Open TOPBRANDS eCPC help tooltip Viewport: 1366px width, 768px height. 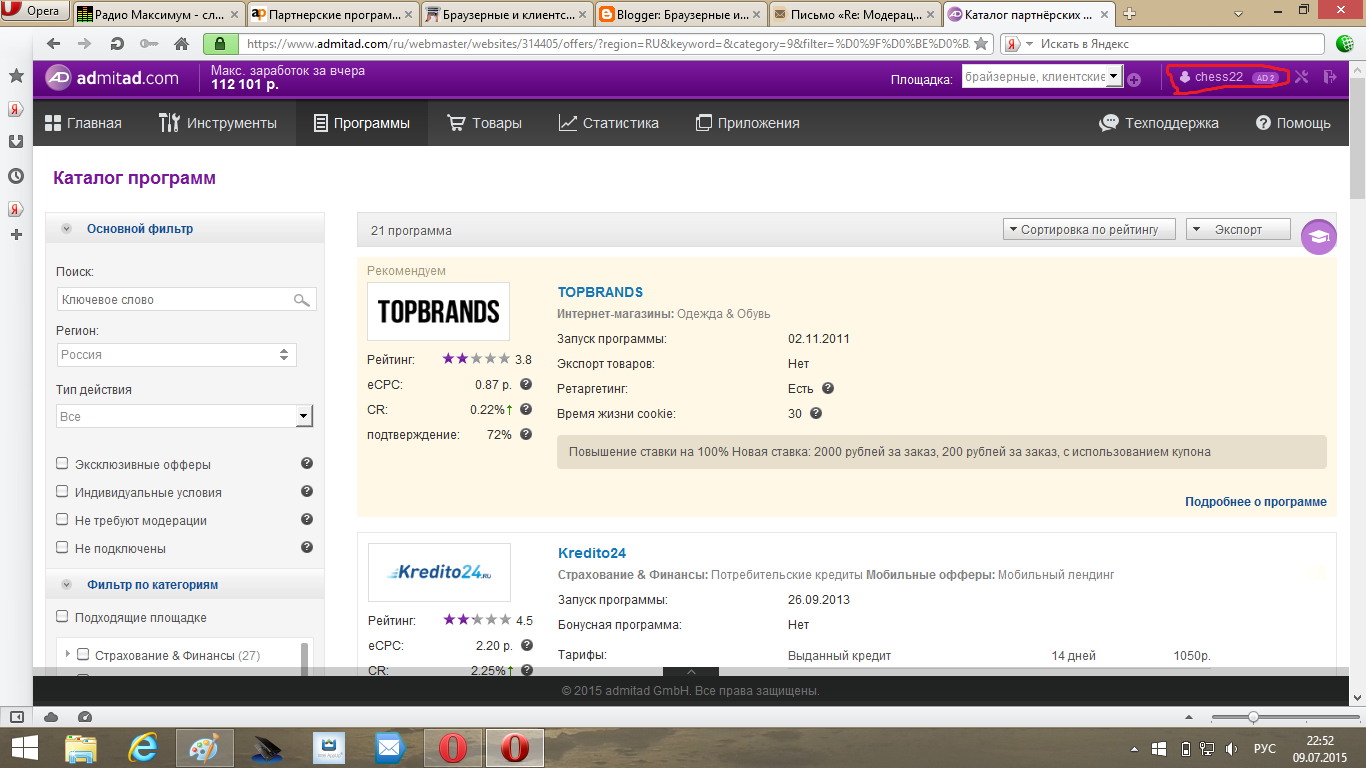click(x=526, y=384)
